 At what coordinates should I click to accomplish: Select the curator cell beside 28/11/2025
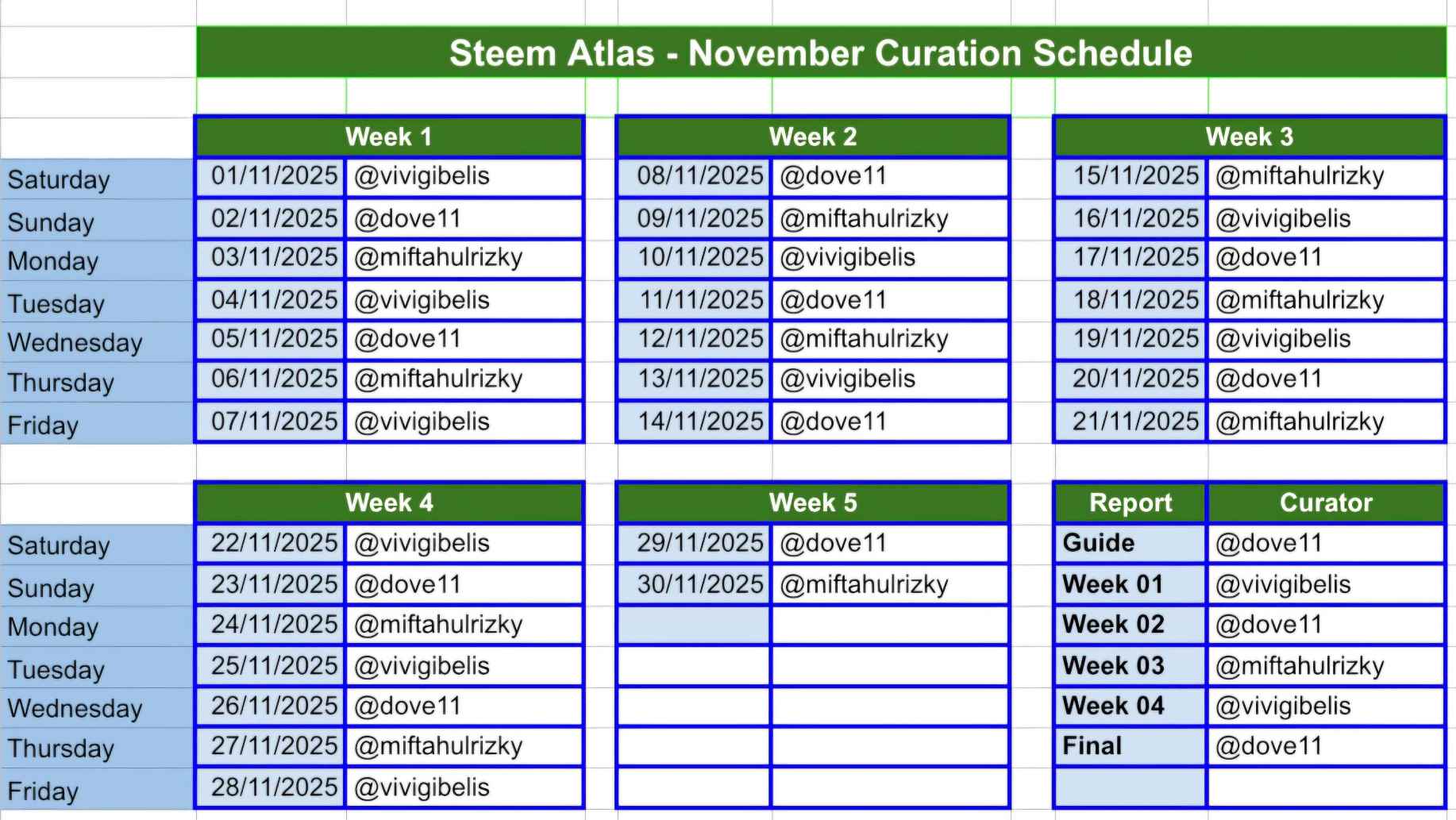tap(464, 787)
